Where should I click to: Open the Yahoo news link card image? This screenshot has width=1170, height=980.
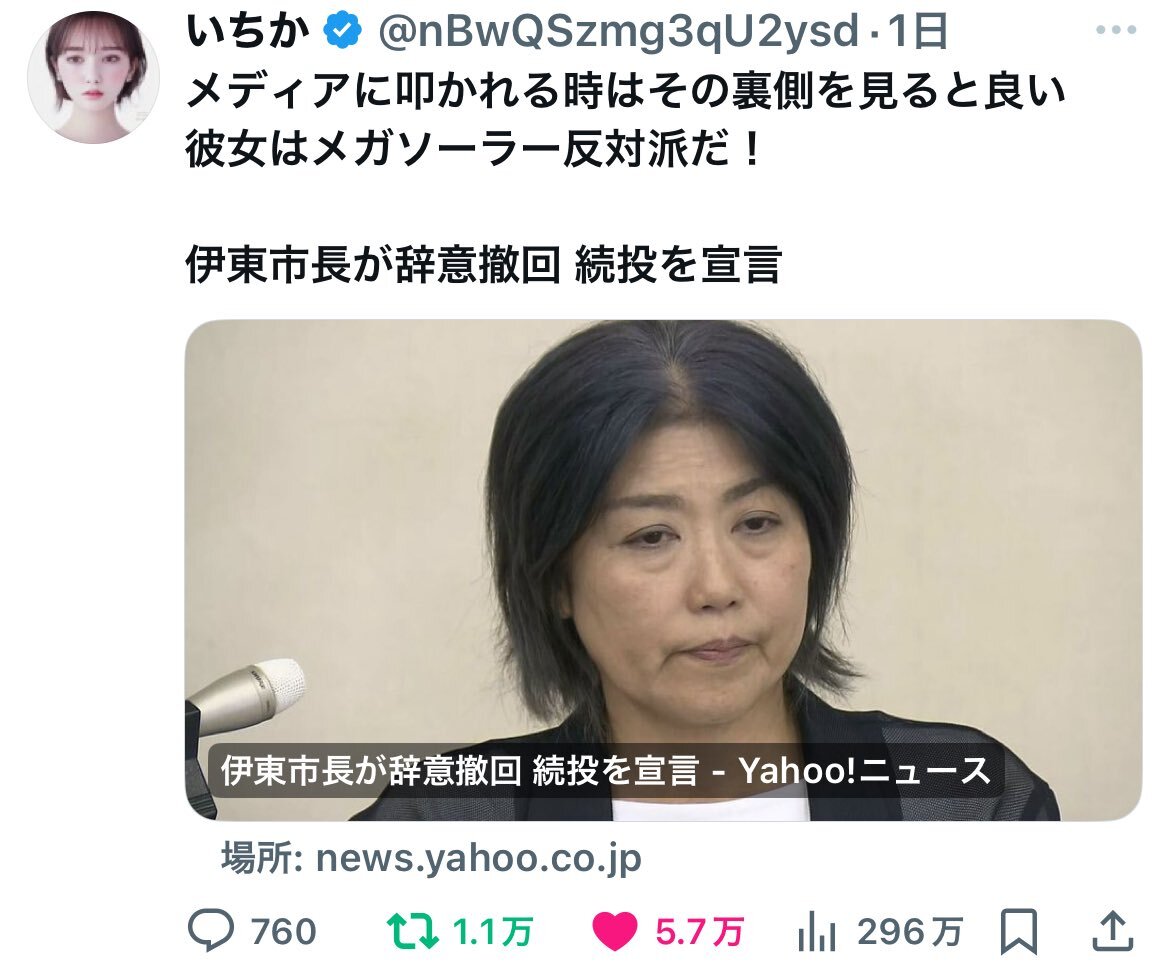[663, 570]
